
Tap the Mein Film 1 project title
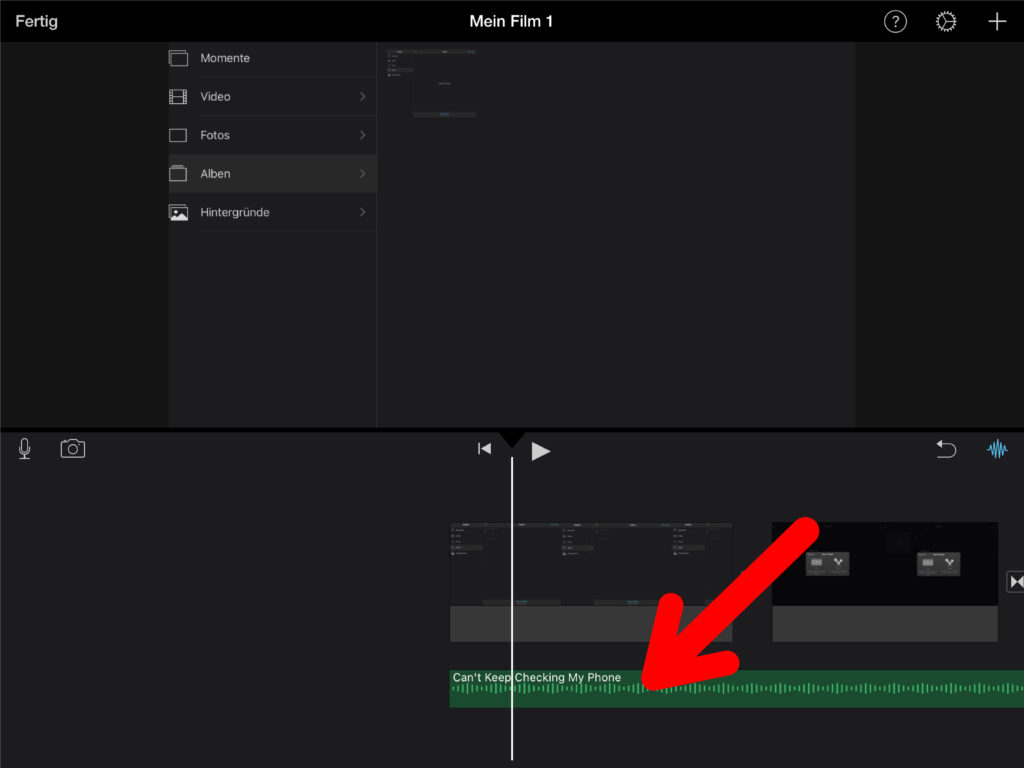[511, 22]
